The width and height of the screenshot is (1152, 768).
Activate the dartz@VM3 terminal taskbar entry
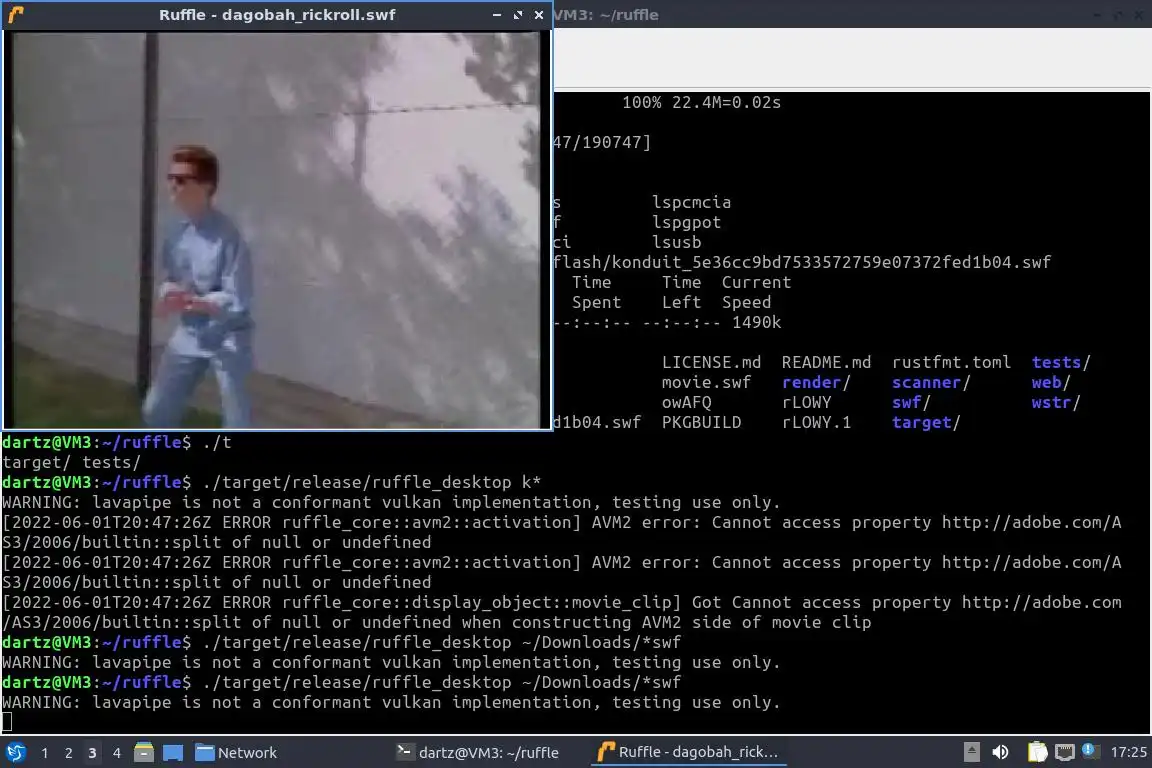pos(478,753)
